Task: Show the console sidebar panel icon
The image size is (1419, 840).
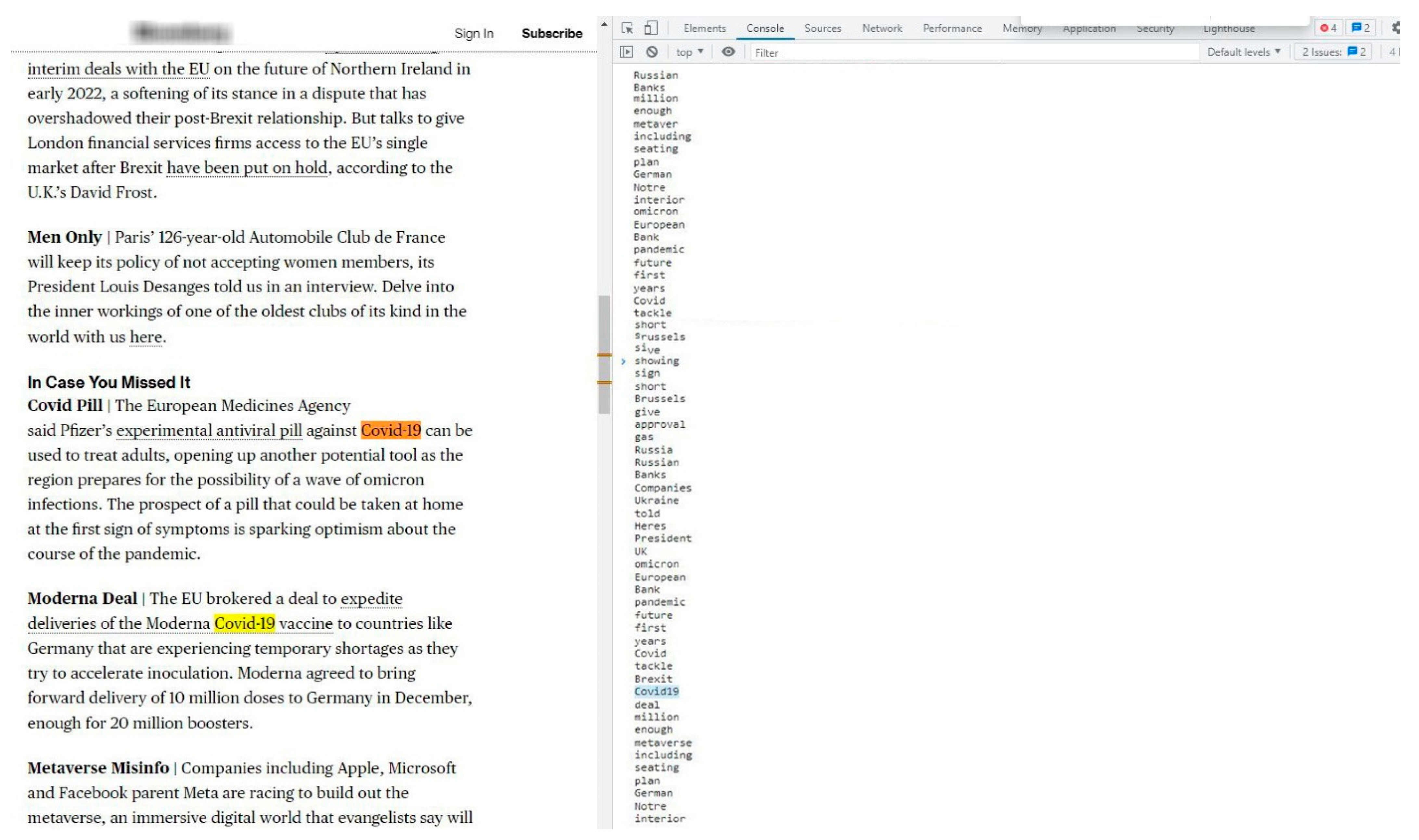Action: tap(627, 52)
